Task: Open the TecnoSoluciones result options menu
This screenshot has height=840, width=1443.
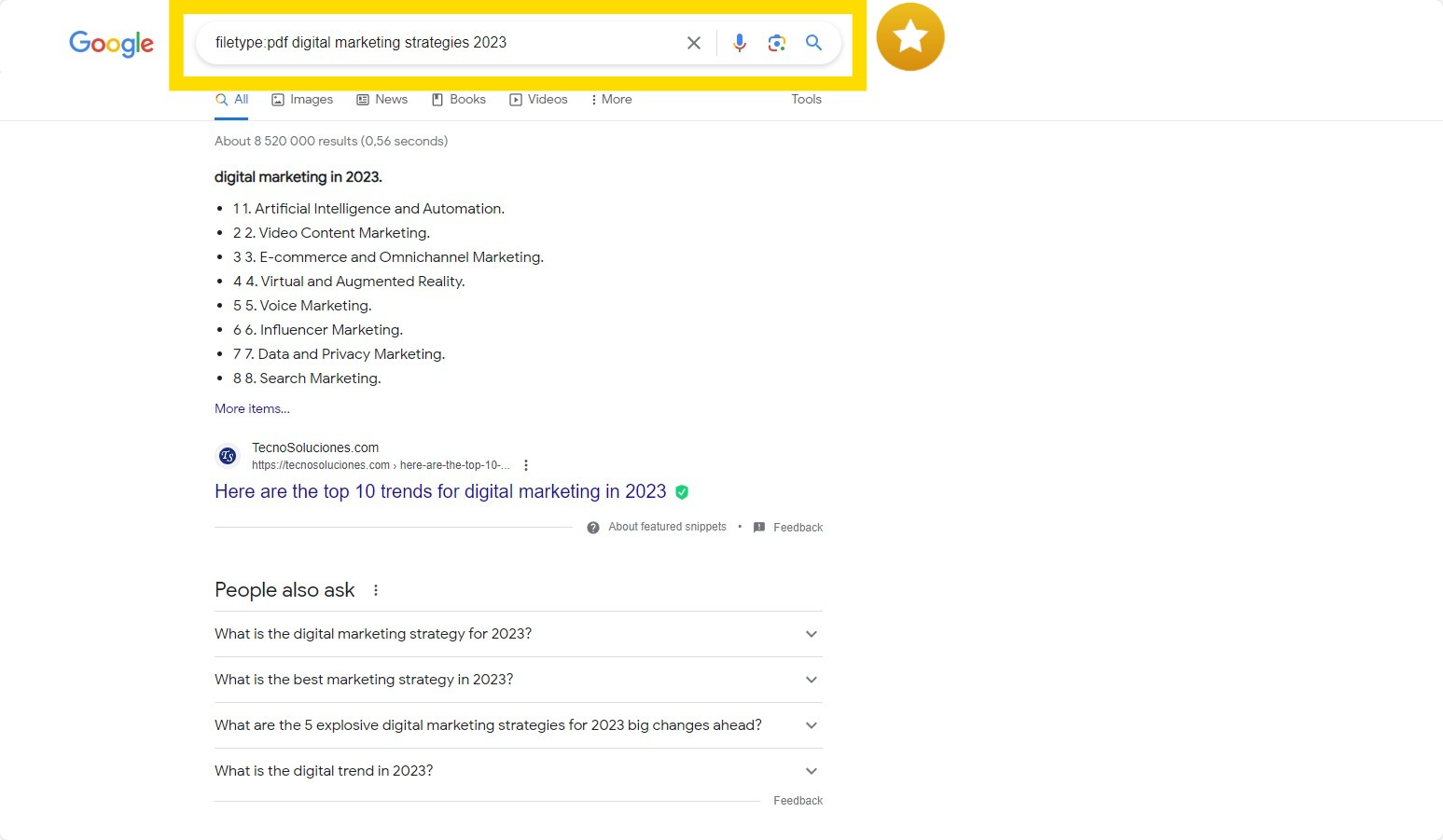Action: (x=526, y=465)
